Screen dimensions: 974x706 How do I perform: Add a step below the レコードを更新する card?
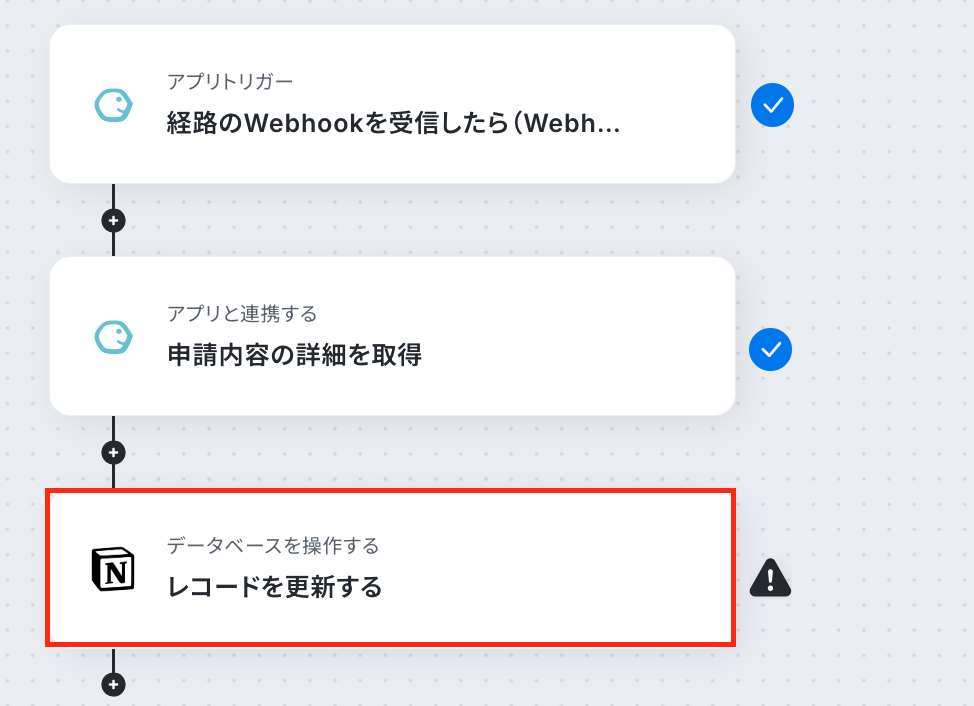click(113, 685)
